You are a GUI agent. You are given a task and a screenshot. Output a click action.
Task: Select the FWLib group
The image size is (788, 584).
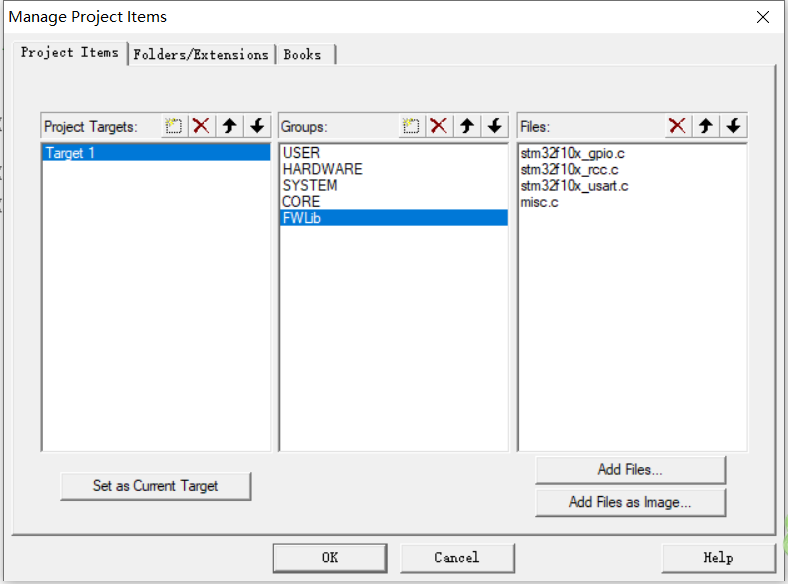(x=393, y=218)
